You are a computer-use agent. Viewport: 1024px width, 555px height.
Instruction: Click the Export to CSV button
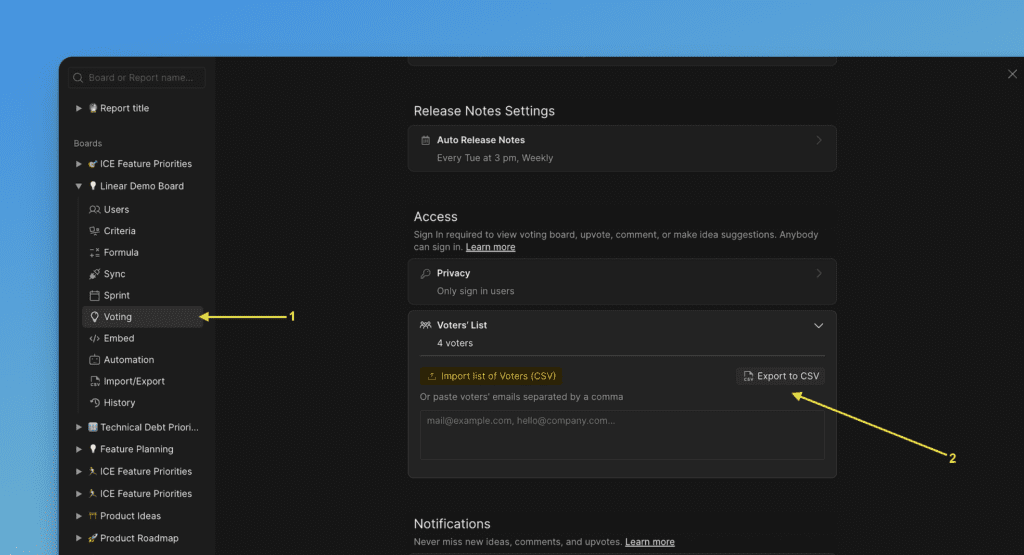point(780,376)
